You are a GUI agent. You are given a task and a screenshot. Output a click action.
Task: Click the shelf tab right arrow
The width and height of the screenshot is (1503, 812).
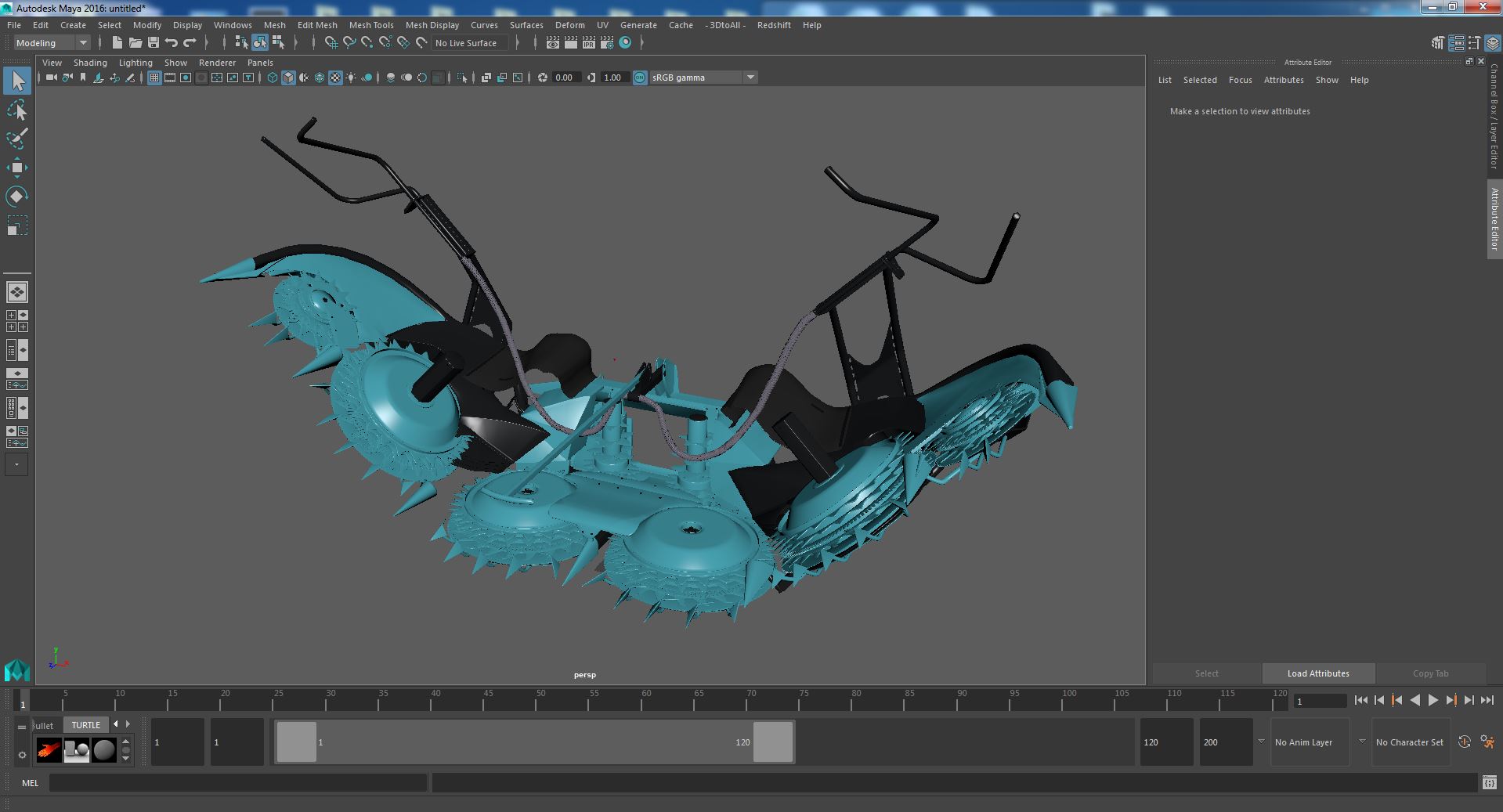click(128, 724)
